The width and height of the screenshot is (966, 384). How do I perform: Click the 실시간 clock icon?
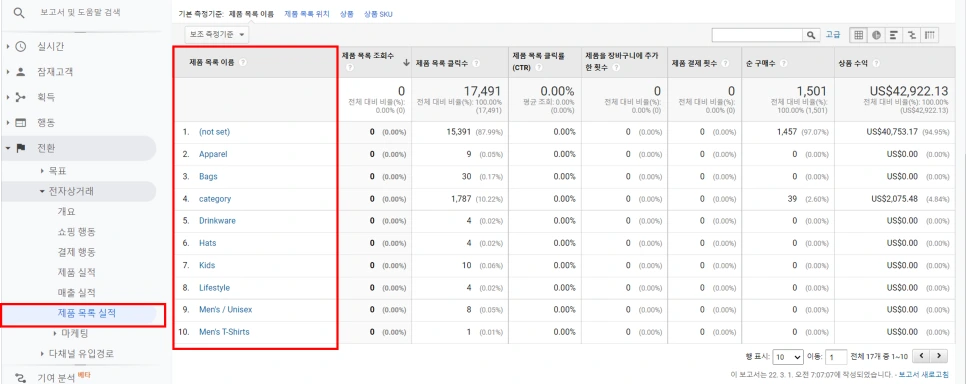20,46
